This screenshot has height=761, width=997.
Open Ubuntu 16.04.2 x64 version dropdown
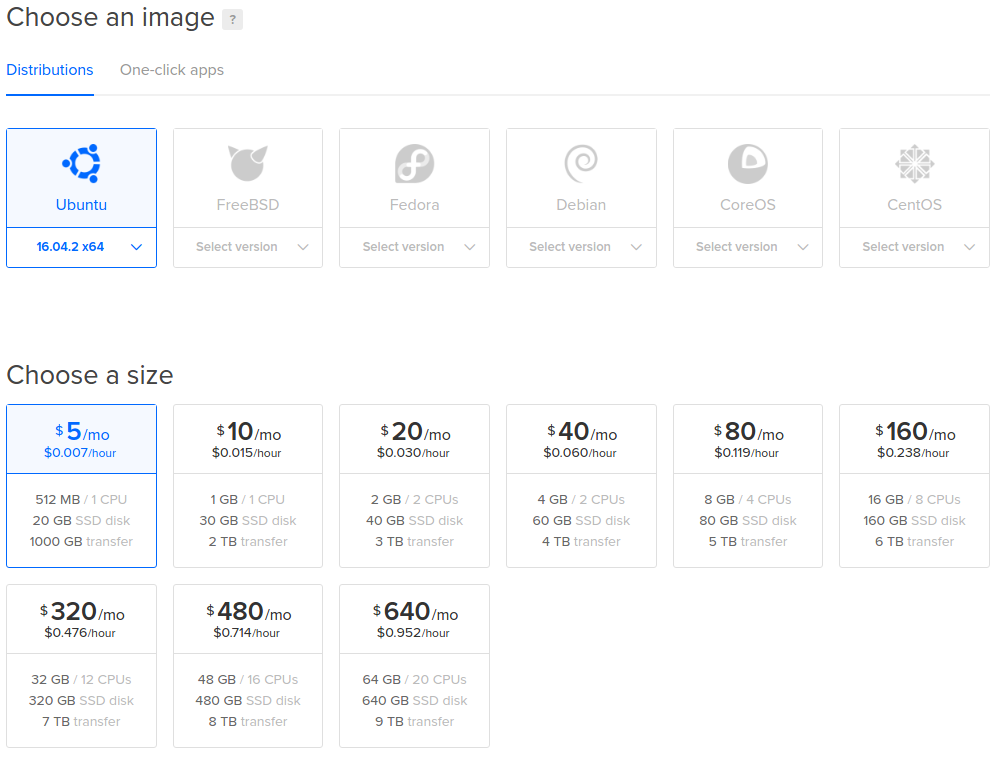click(x=81, y=247)
